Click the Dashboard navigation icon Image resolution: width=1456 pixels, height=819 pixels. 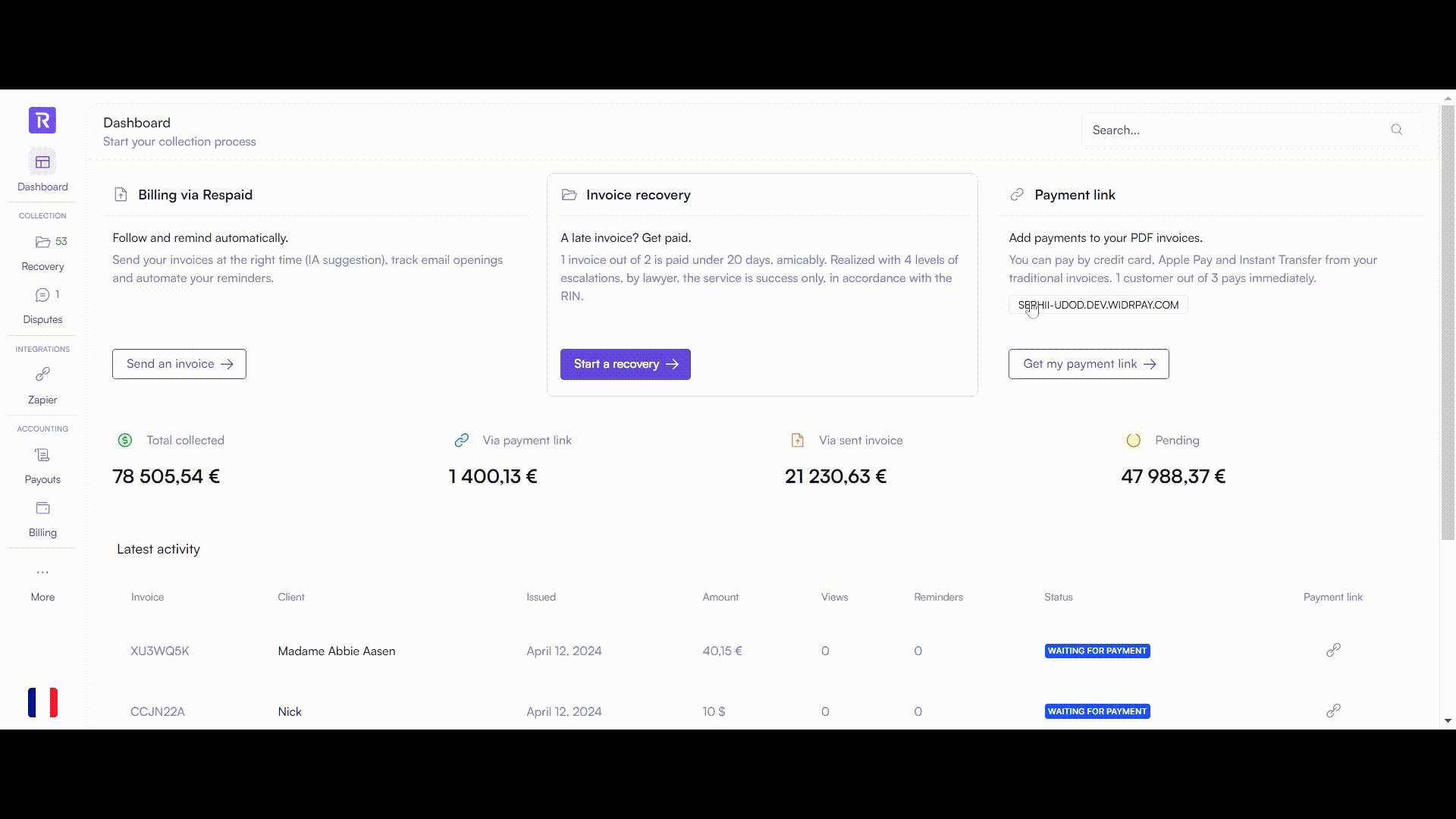[x=42, y=162]
